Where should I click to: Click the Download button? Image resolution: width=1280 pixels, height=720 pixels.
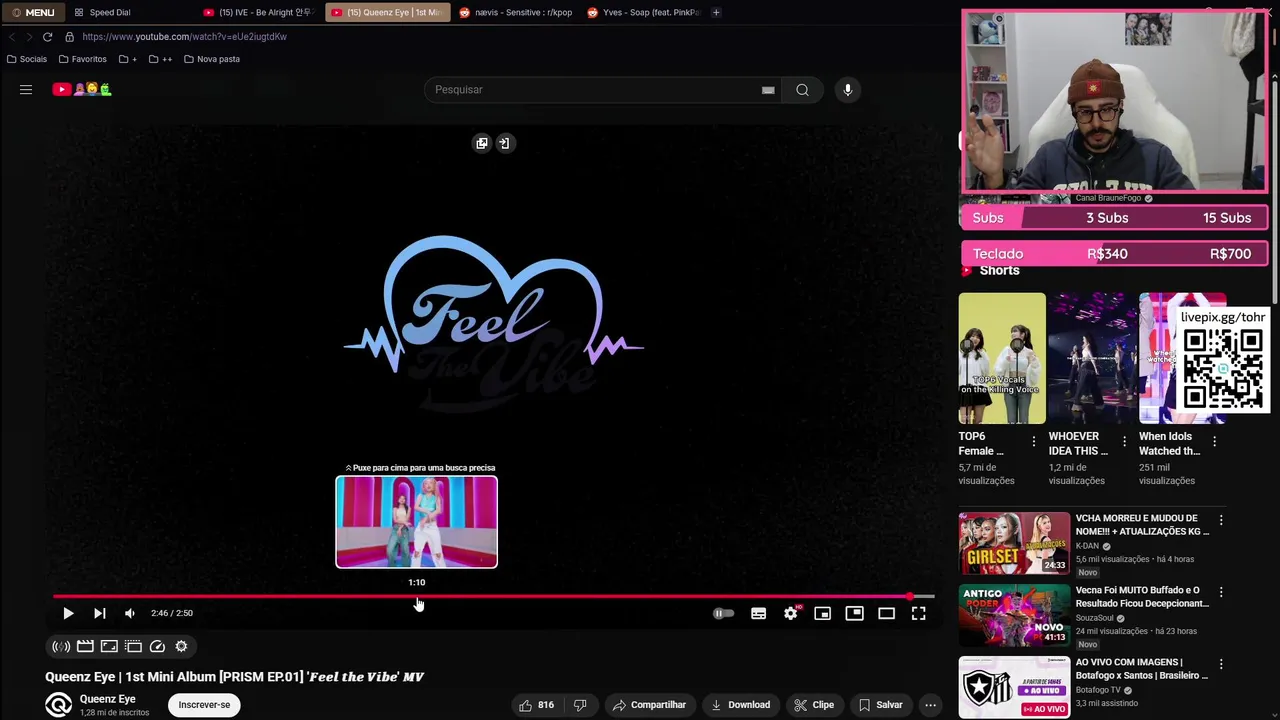(740, 705)
